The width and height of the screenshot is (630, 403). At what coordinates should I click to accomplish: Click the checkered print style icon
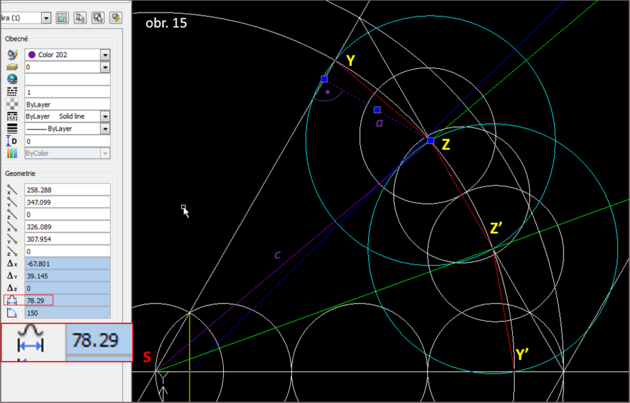[12, 104]
